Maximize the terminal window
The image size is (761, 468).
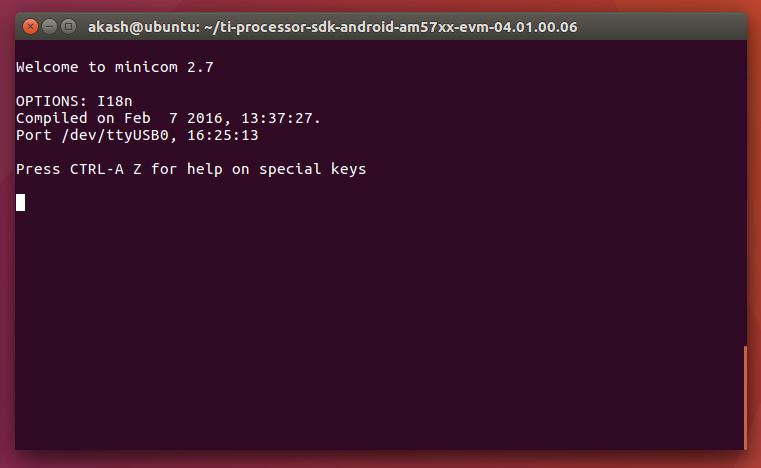(x=68, y=27)
